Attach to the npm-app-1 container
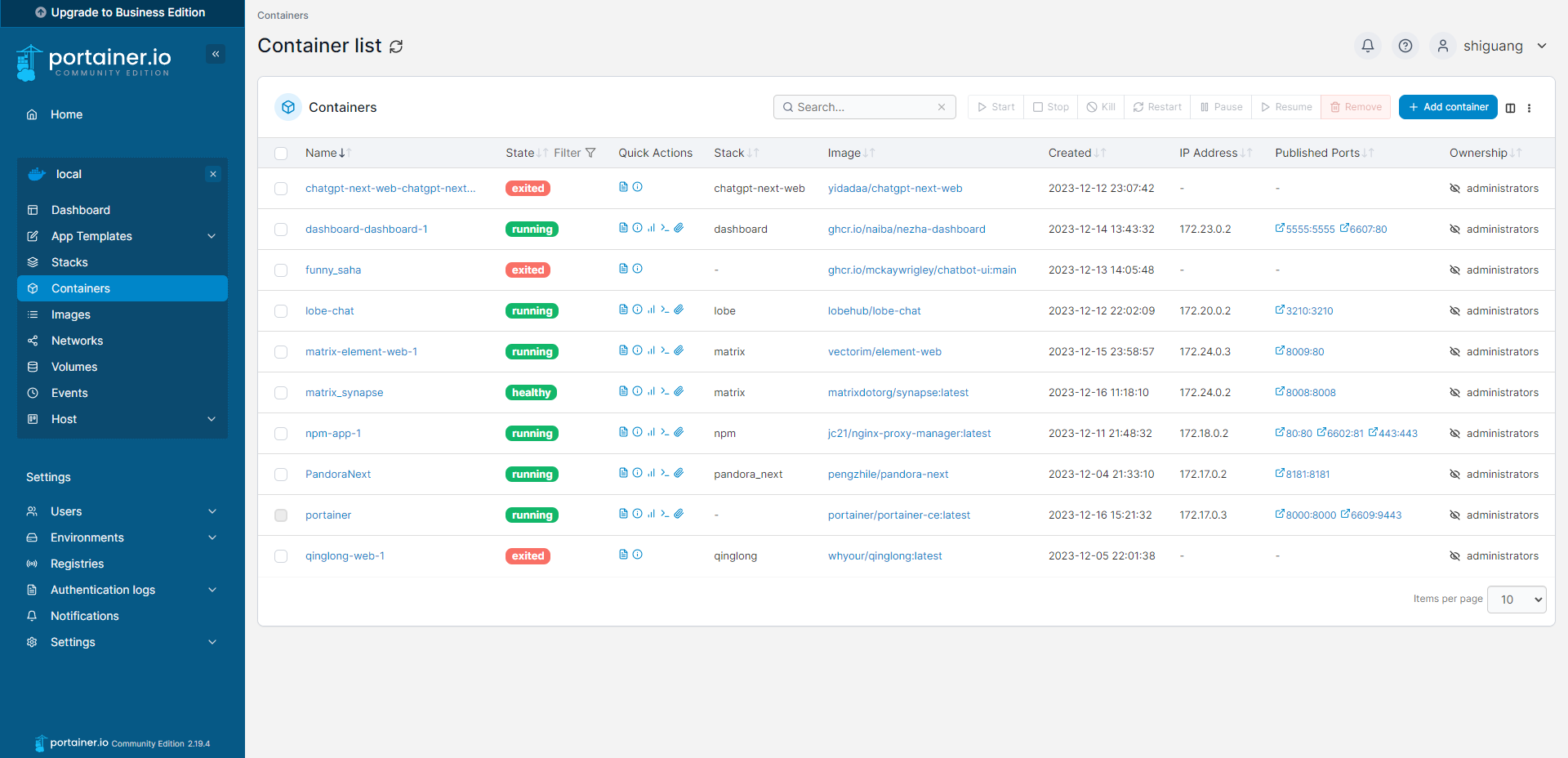Screen dimensions: 1568x758 [x=679, y=432]
